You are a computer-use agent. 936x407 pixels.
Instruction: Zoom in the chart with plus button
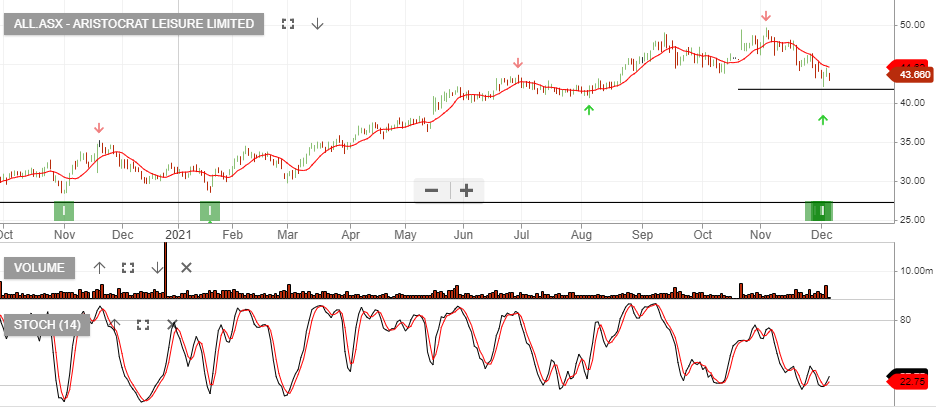click(x=467, y=191)
